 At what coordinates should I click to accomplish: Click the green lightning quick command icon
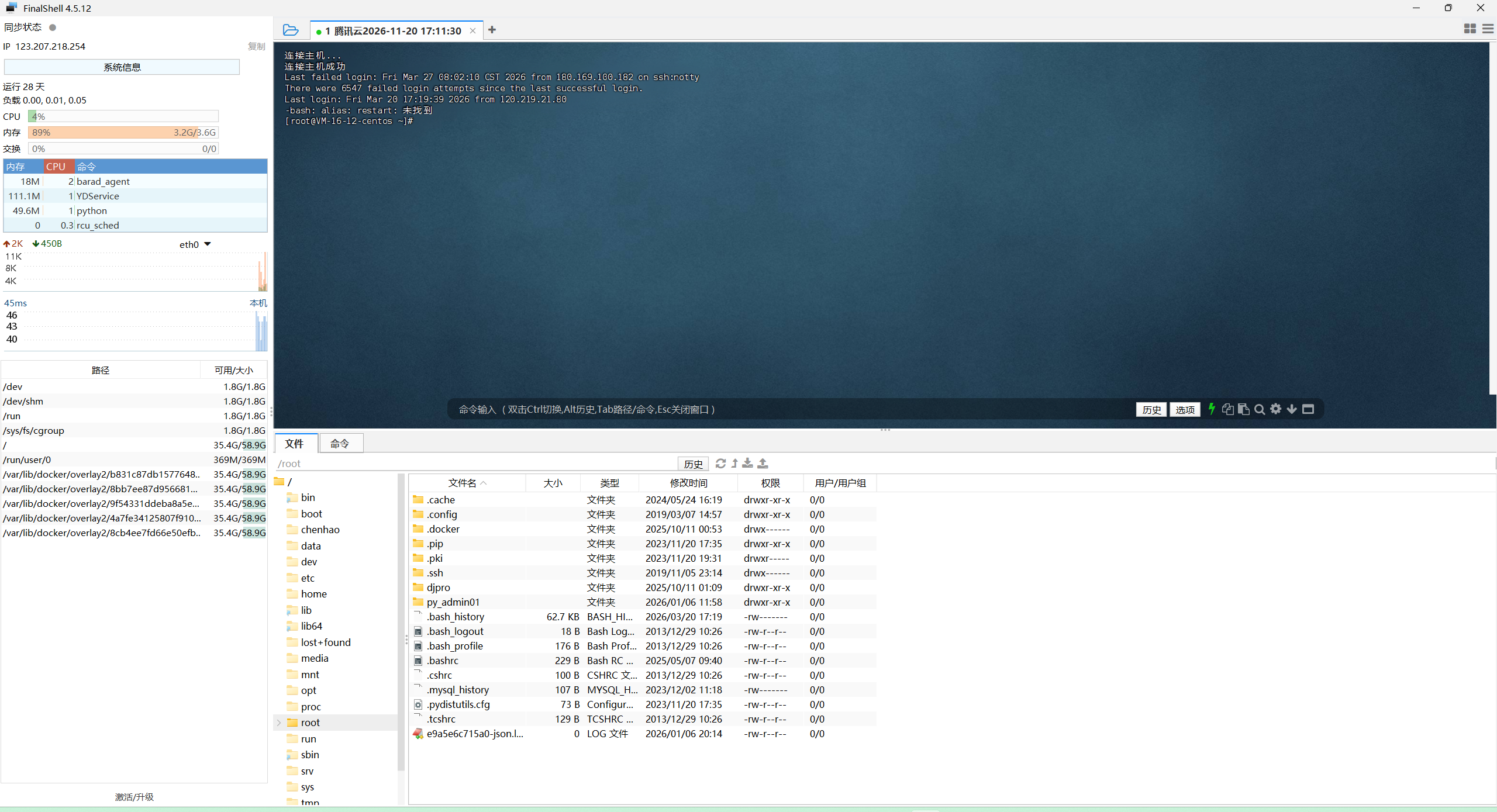pyautogui.click(x=1212, y=409)
